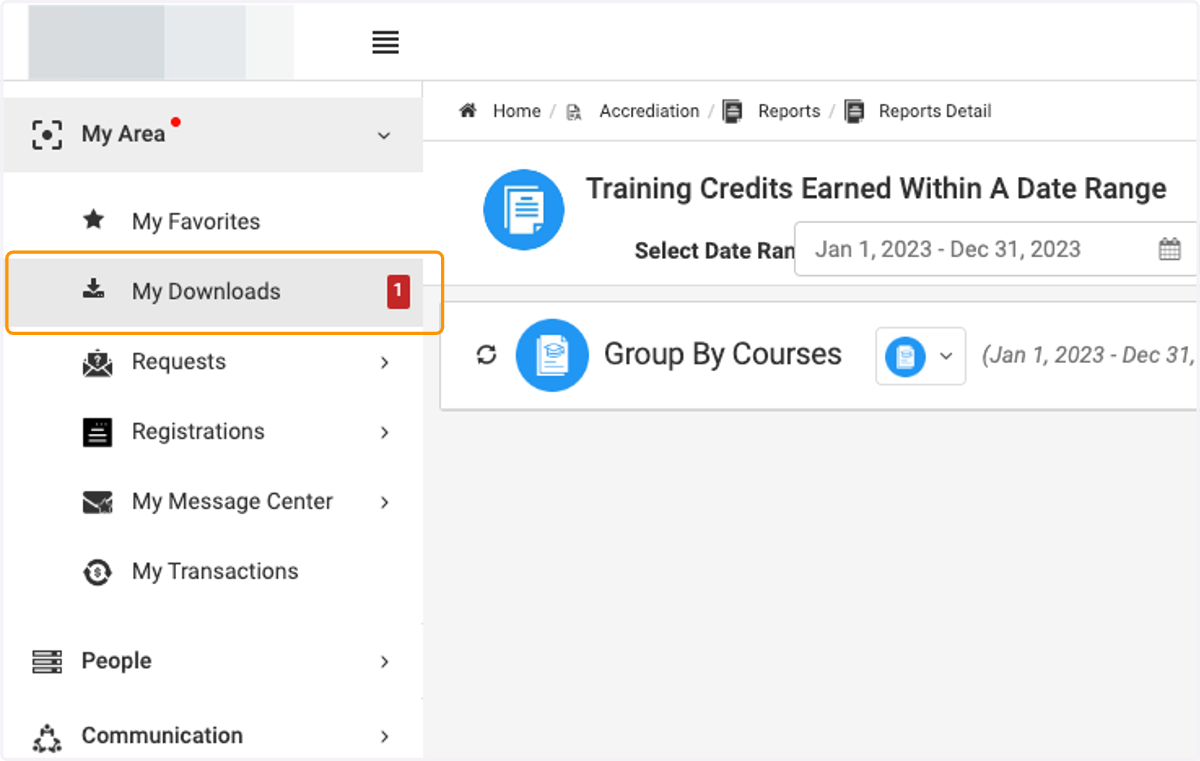Click the Reports breadcrumb document icon
This screenshot has width=1200, height=761.
[x=732, y=111]
